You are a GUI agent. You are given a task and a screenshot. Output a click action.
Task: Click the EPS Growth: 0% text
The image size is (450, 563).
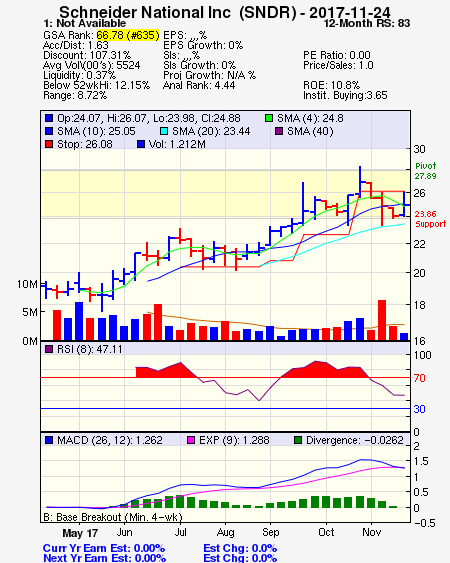(x=203, y=45)
